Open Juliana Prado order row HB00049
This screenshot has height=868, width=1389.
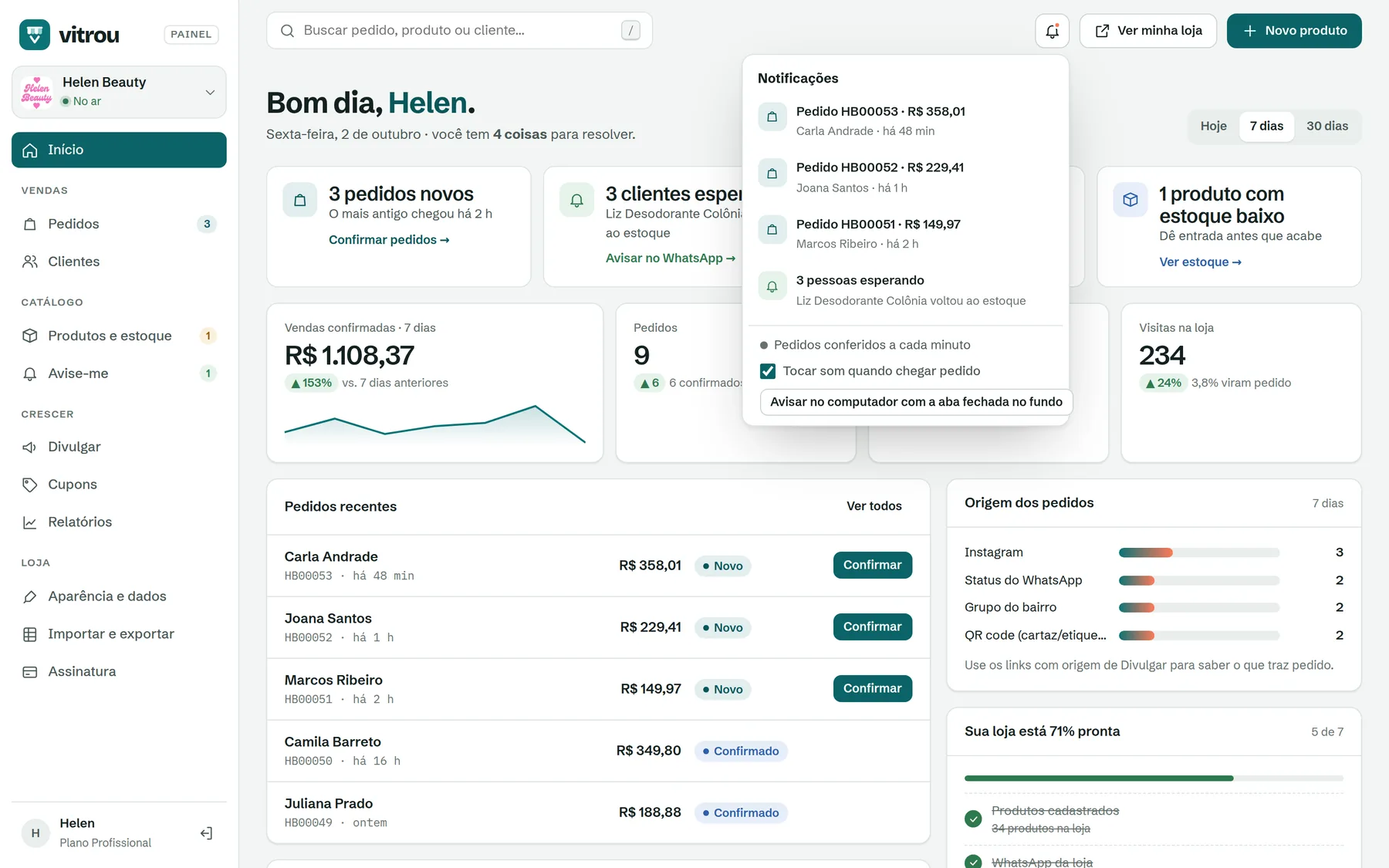click(598, 812)
